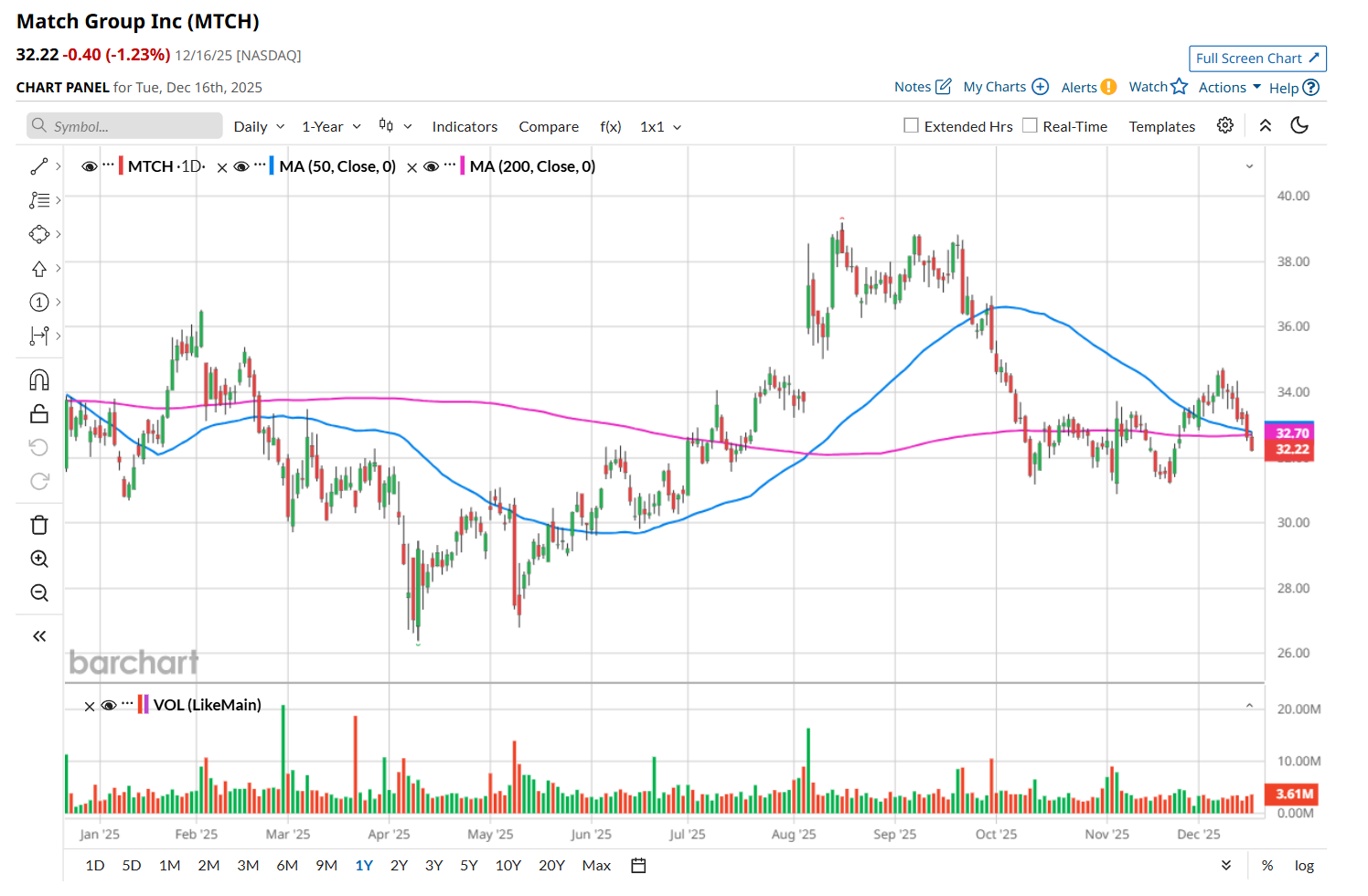Open the Actions dropdown menu
The width and height of the screenshot is (1368, 896).
(1230, 88)
